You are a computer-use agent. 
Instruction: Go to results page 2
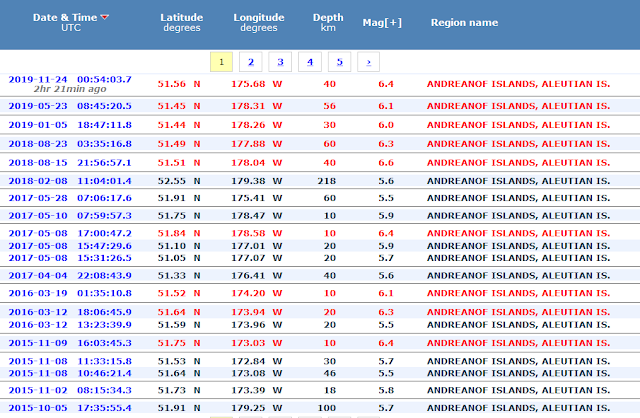pyautogui.click(x=251, y=62)
